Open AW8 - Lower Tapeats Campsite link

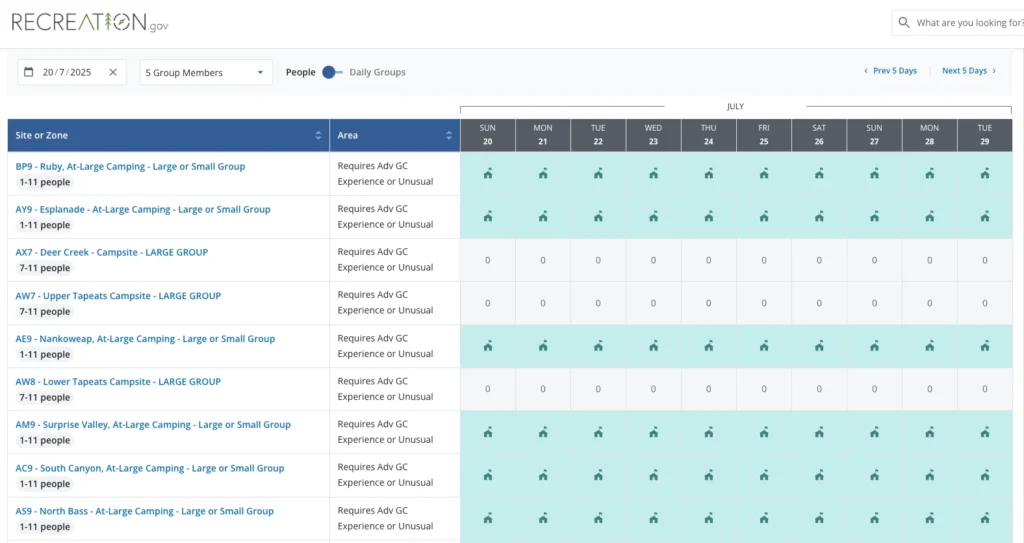118,382
